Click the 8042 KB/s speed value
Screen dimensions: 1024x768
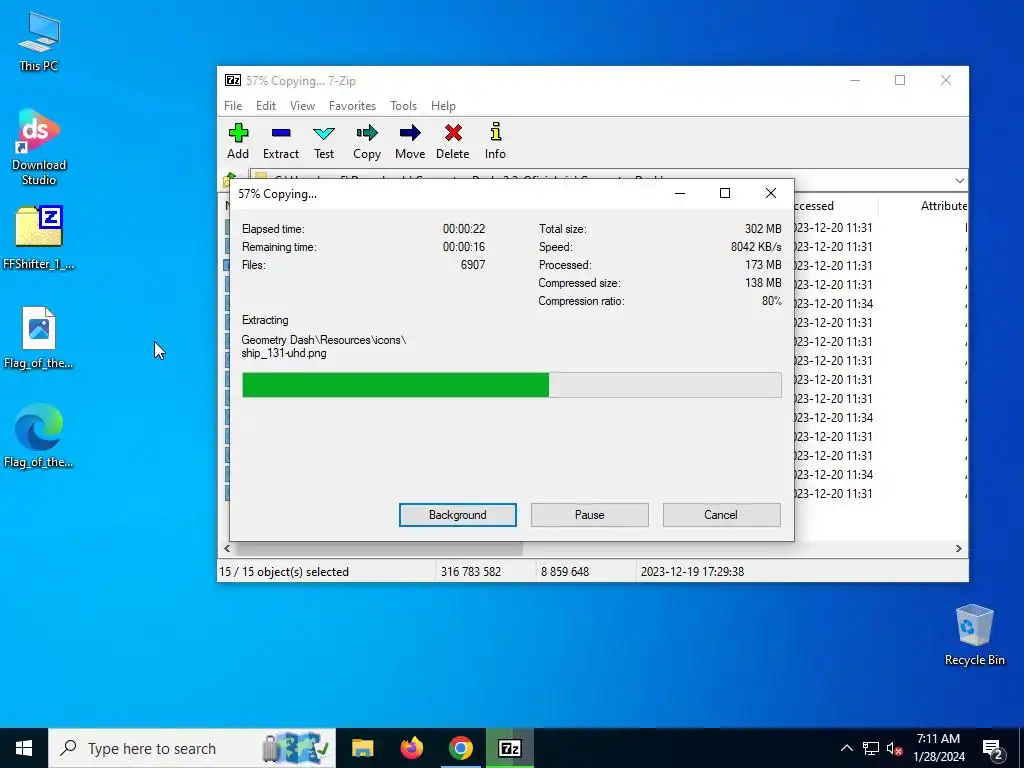[756, 247]
